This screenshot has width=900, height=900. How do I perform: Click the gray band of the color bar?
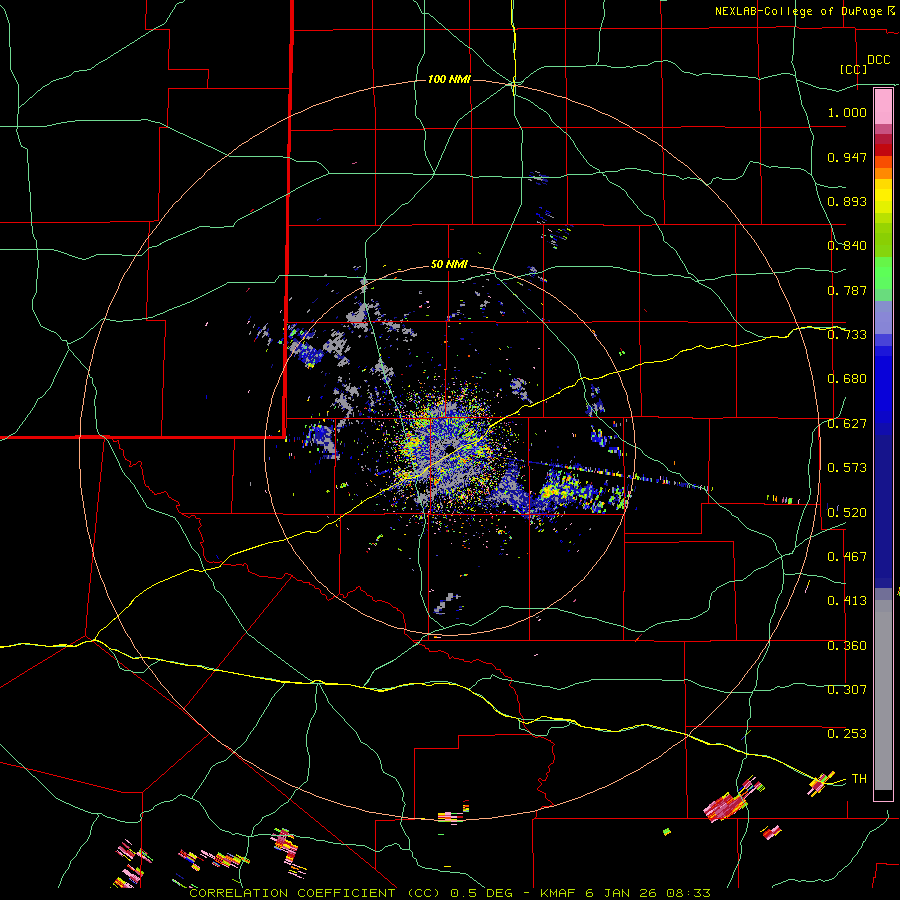883,695
